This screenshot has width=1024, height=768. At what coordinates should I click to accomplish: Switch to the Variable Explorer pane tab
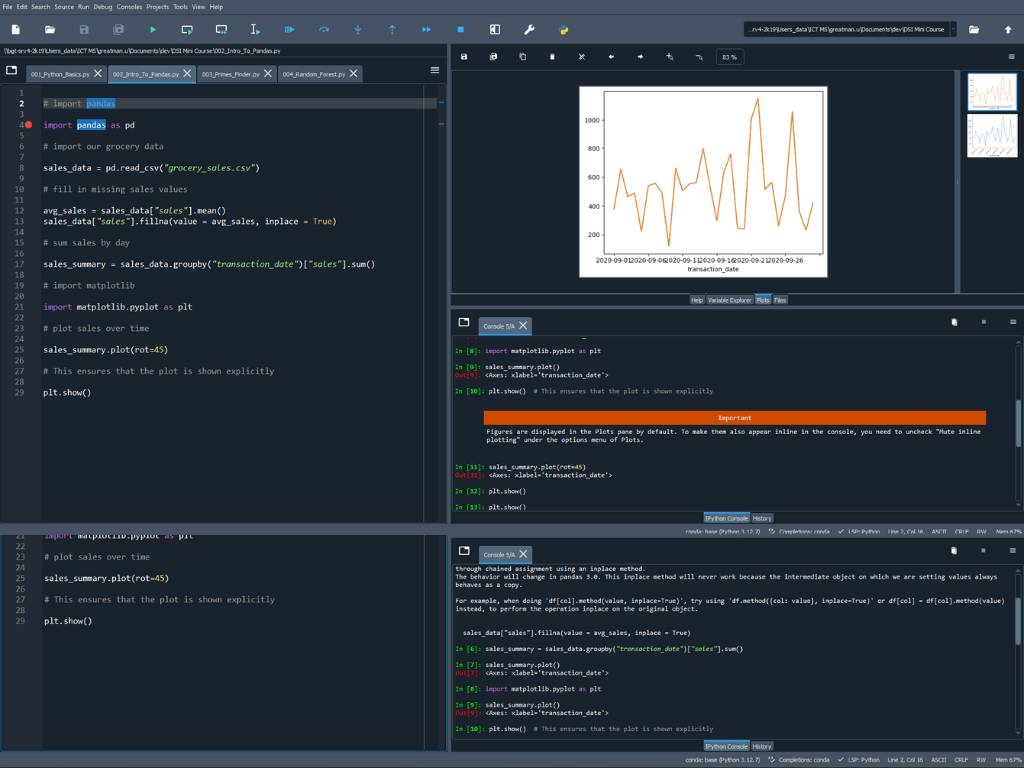pyautogui.click(x=729, y=300)
